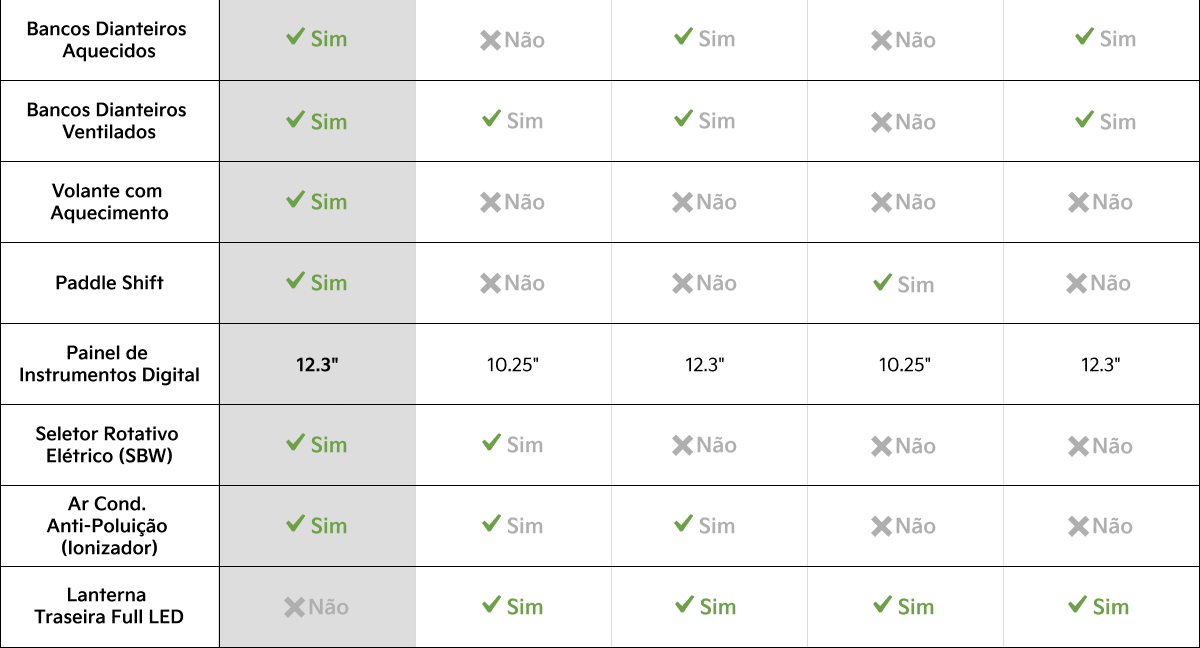The image size is (1200, 648).
Task: Click the green checkmark in highlighted Volante com Aquecimento cell
Action: pos(295,199)
